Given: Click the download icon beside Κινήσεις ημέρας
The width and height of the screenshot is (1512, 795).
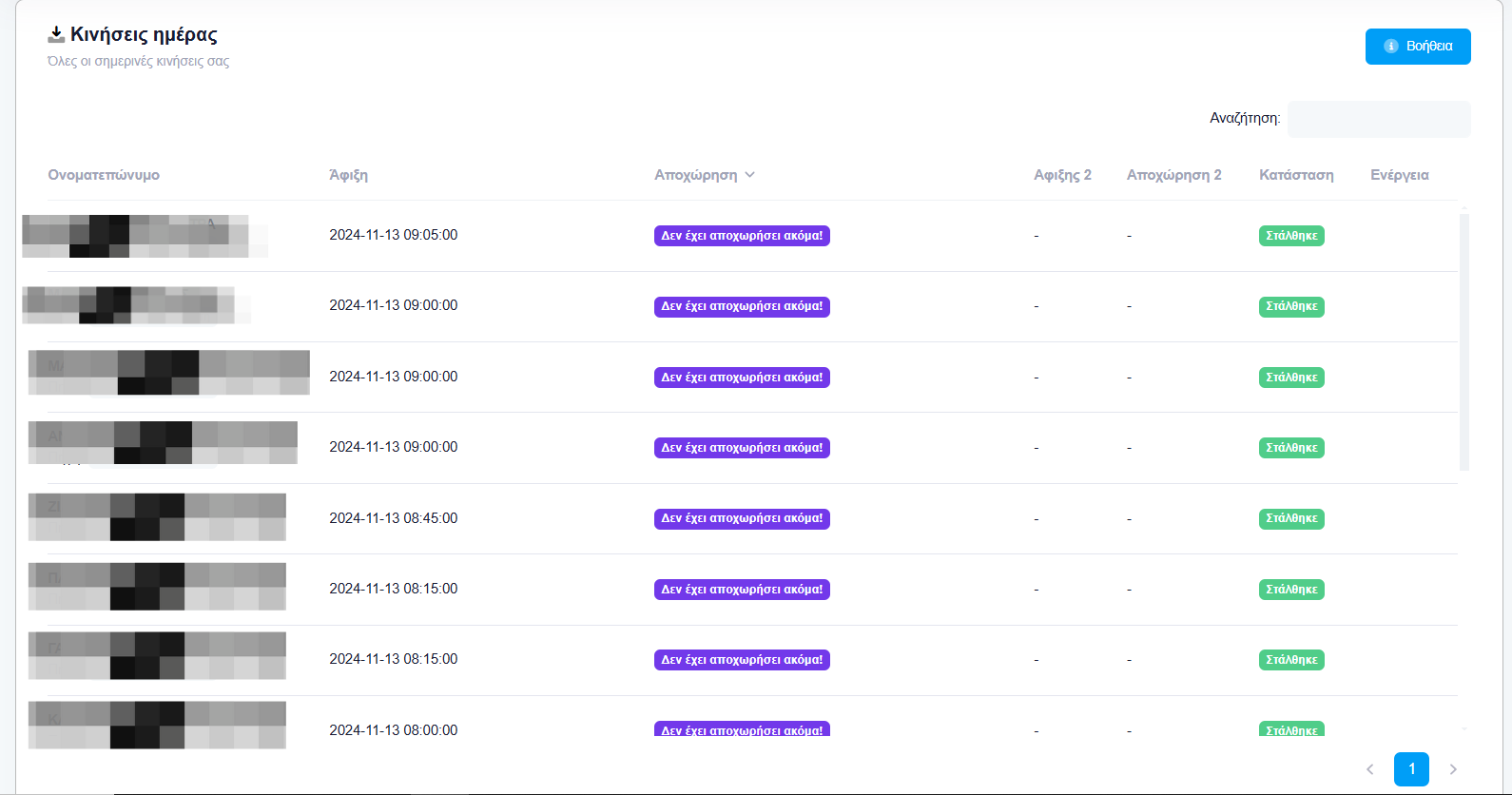Looking at the screenshot, I should (56, 35).
